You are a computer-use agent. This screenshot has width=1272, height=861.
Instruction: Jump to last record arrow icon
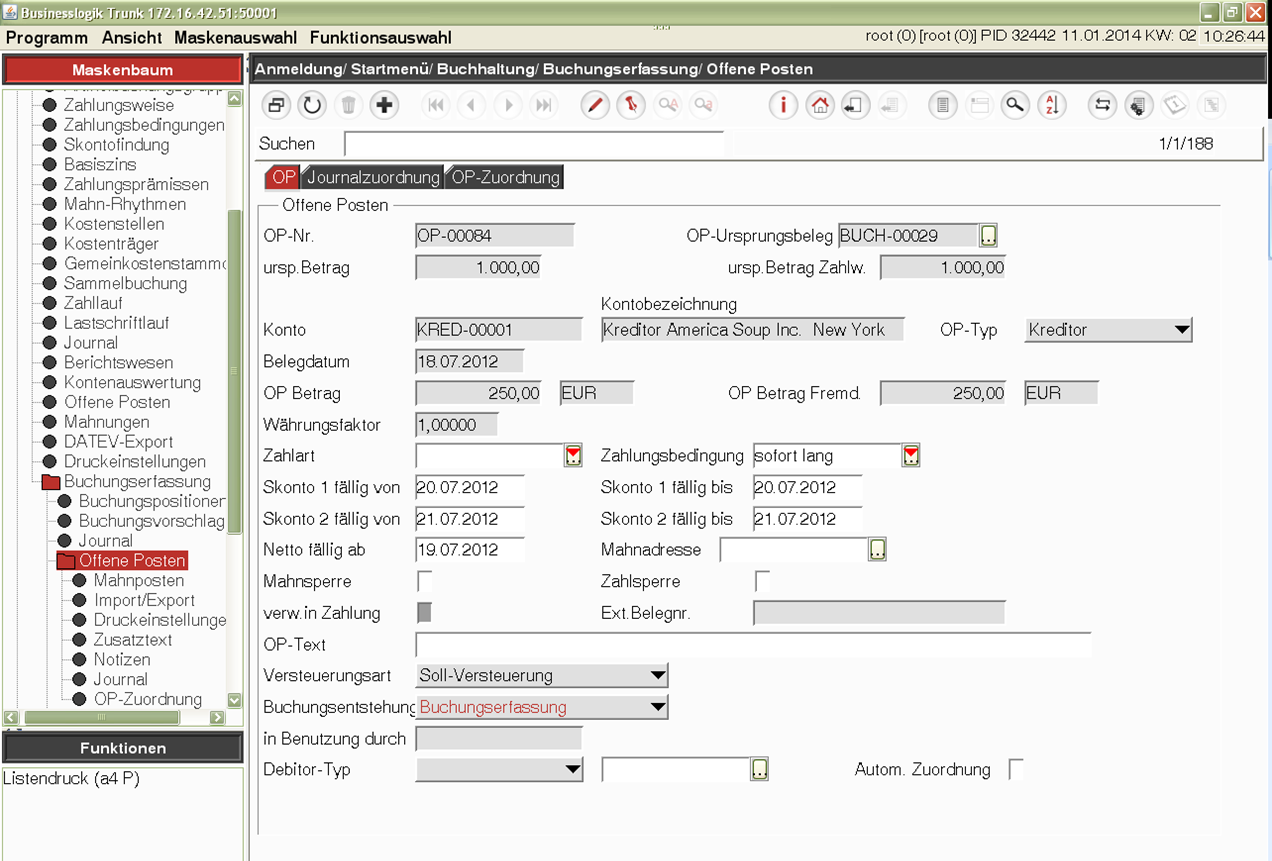click(543, 105)
